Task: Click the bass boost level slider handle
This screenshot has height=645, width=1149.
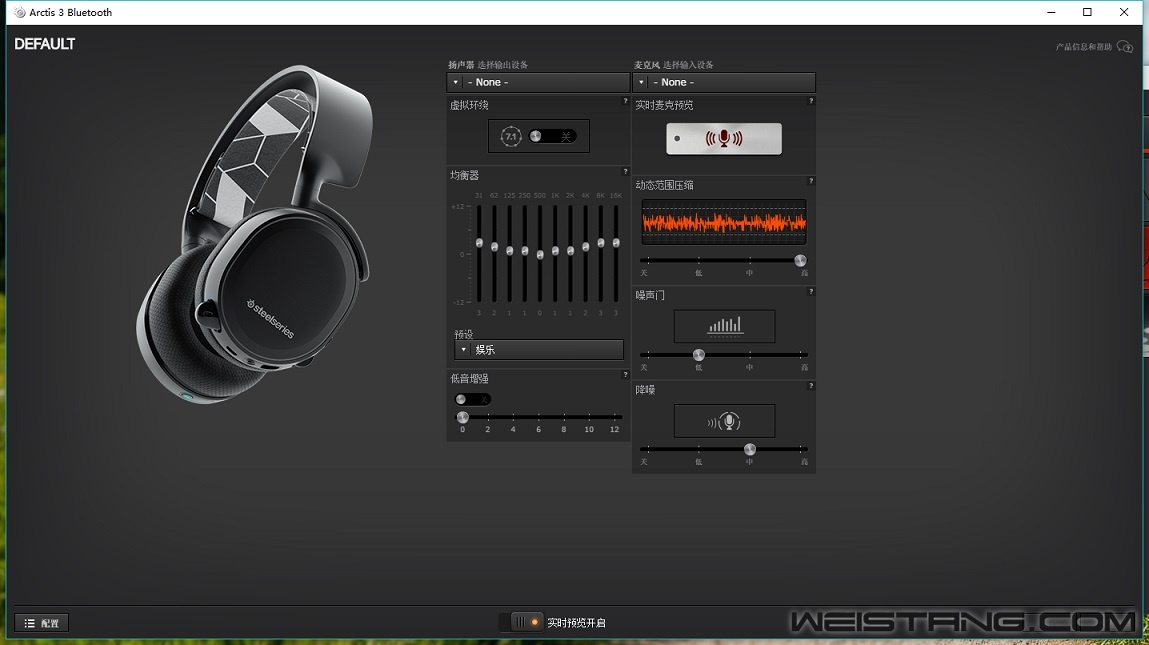Action: [x=462, y=417]
